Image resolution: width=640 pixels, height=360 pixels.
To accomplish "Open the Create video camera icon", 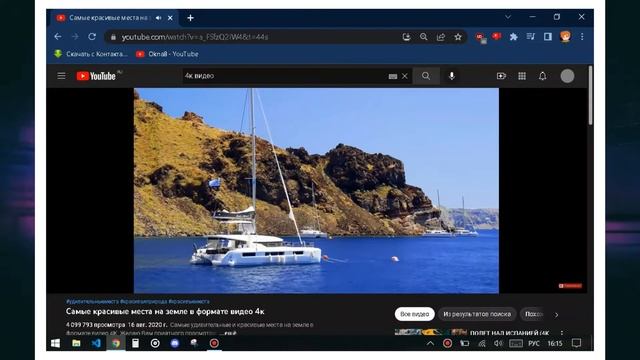I will pyautogui.click(x=501, y=76).
